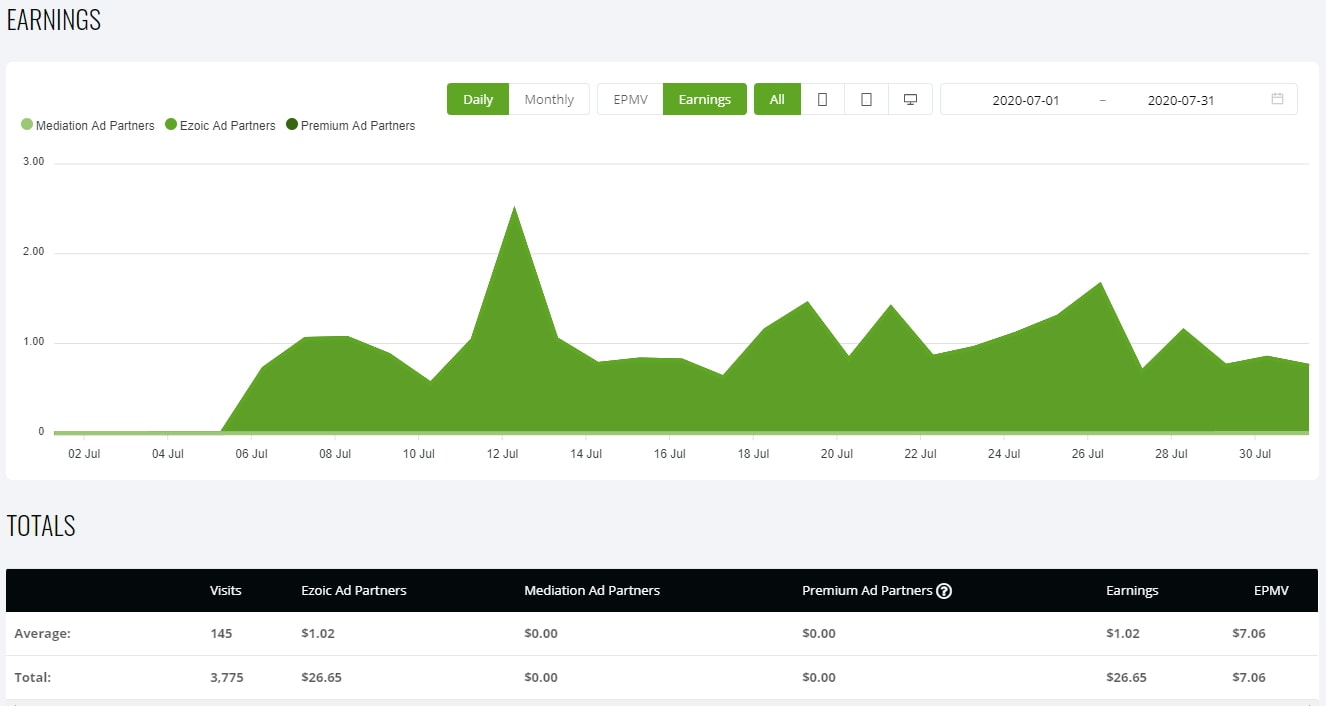Click the 30 Jul x-axis label
The image size is (1326, 706).
[x=1255, y=454]
